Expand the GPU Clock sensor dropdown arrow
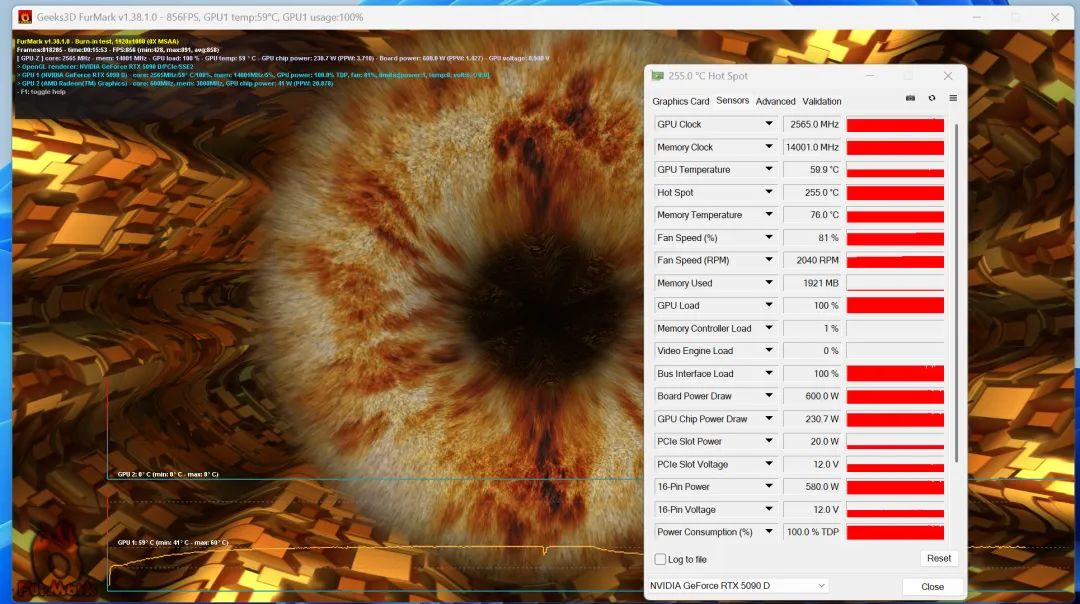This screenshot has height=604, width=1080. pos(769,124)
